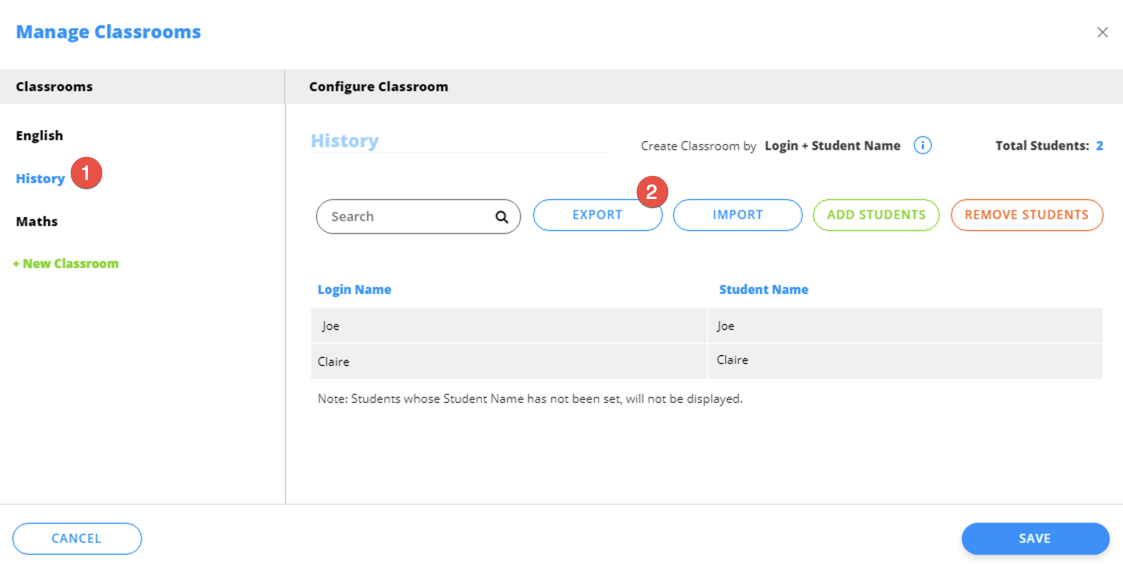Click Claire's student name cell
This screenshot has height=564, width=1123.
pos(732,360)
